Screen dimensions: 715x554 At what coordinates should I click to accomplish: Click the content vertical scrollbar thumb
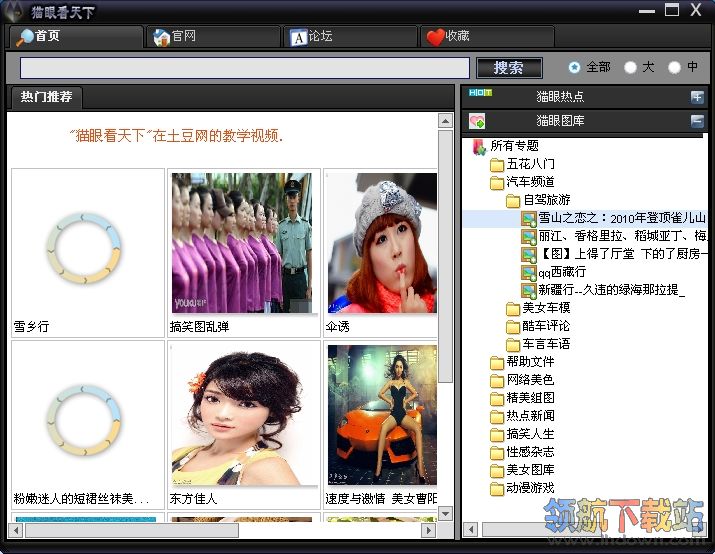(445, 257)
